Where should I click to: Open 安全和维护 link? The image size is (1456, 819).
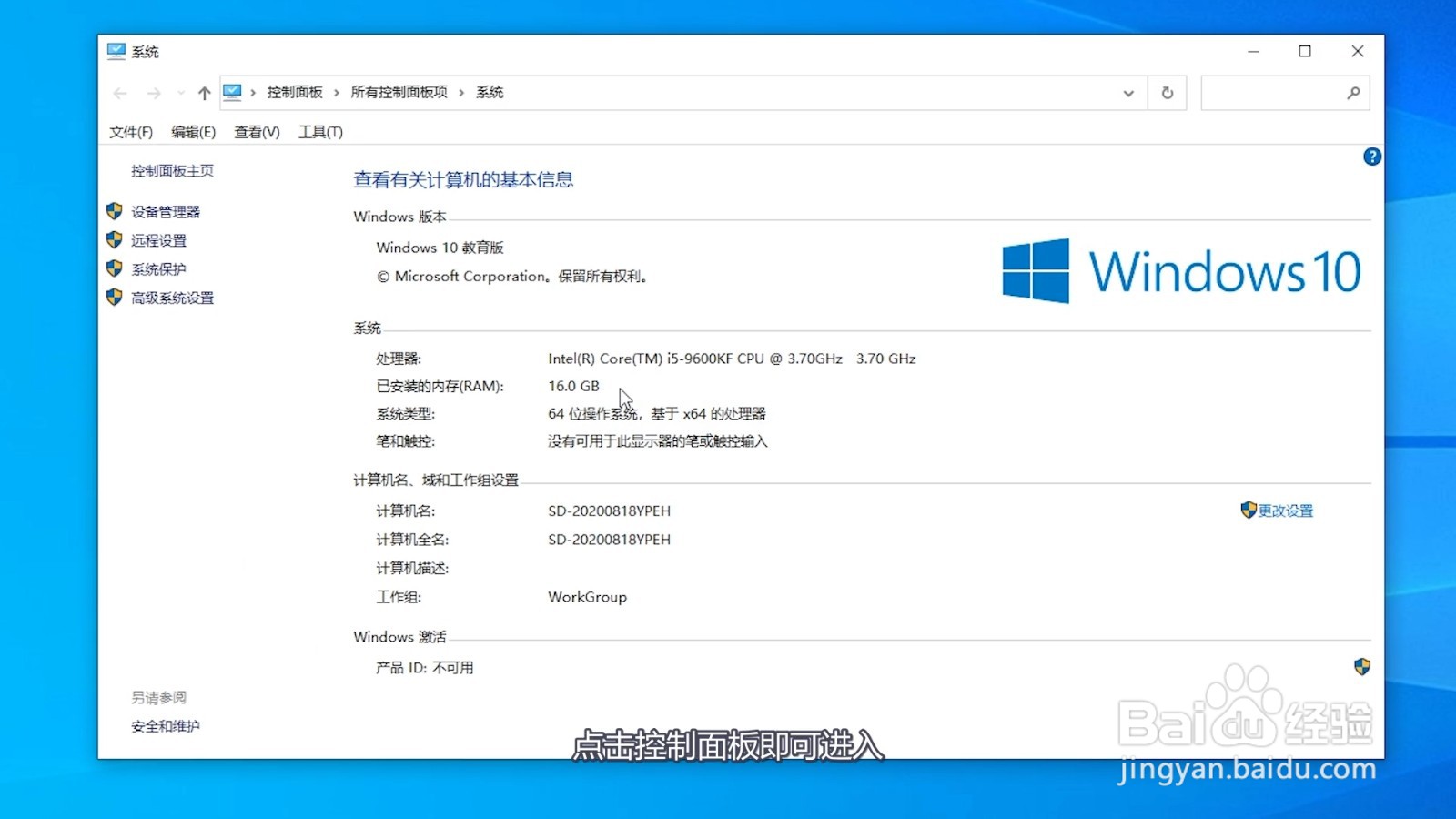[x=166, y=726]
